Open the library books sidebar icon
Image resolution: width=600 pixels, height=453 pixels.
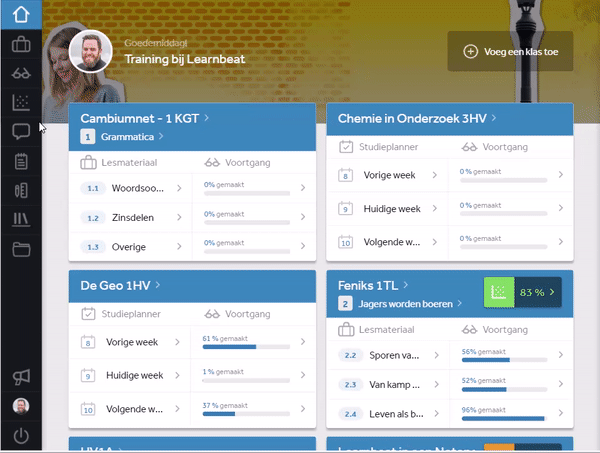(21, 220)
